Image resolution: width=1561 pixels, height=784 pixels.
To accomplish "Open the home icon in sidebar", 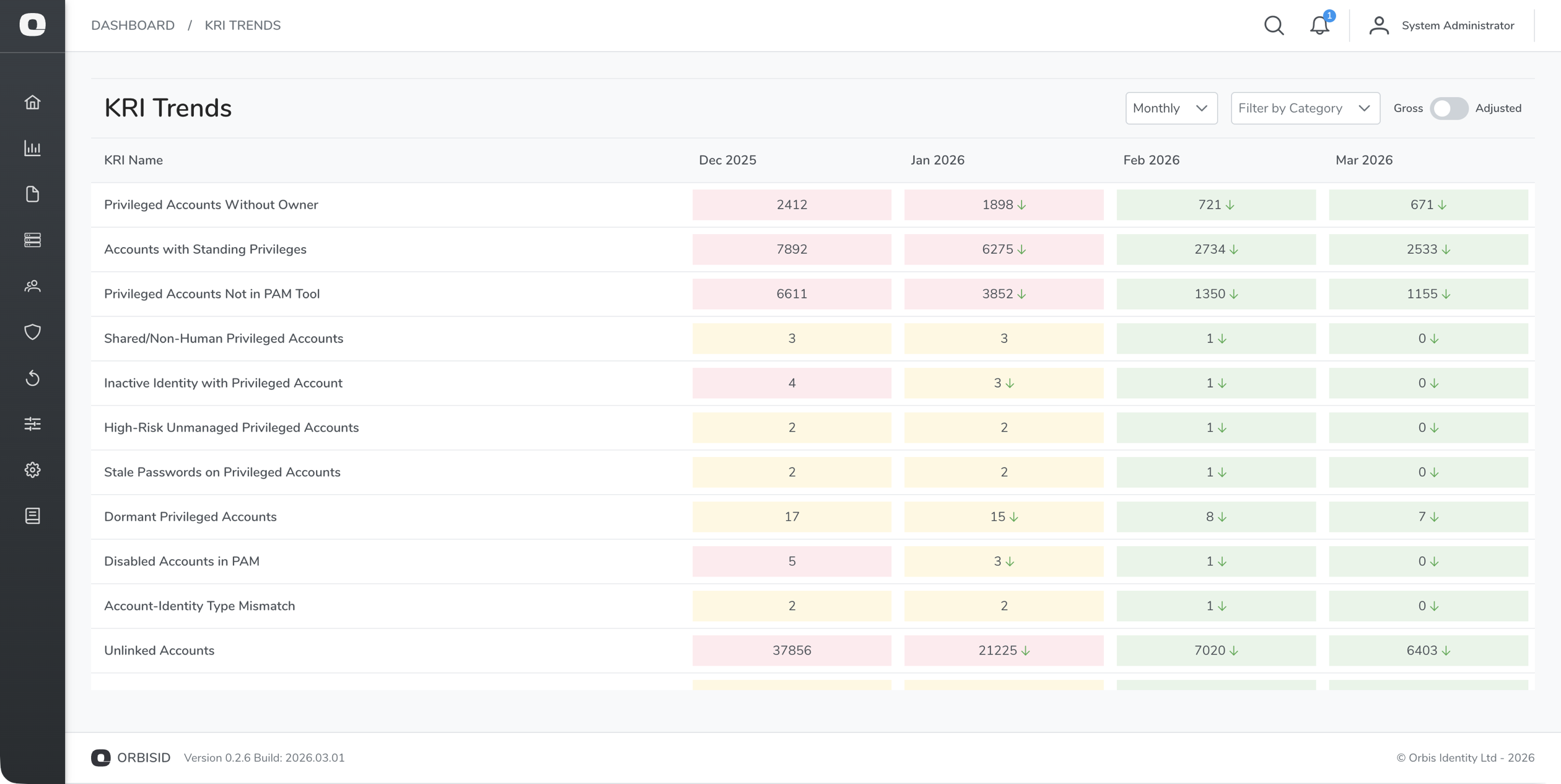I will [32, 102].
